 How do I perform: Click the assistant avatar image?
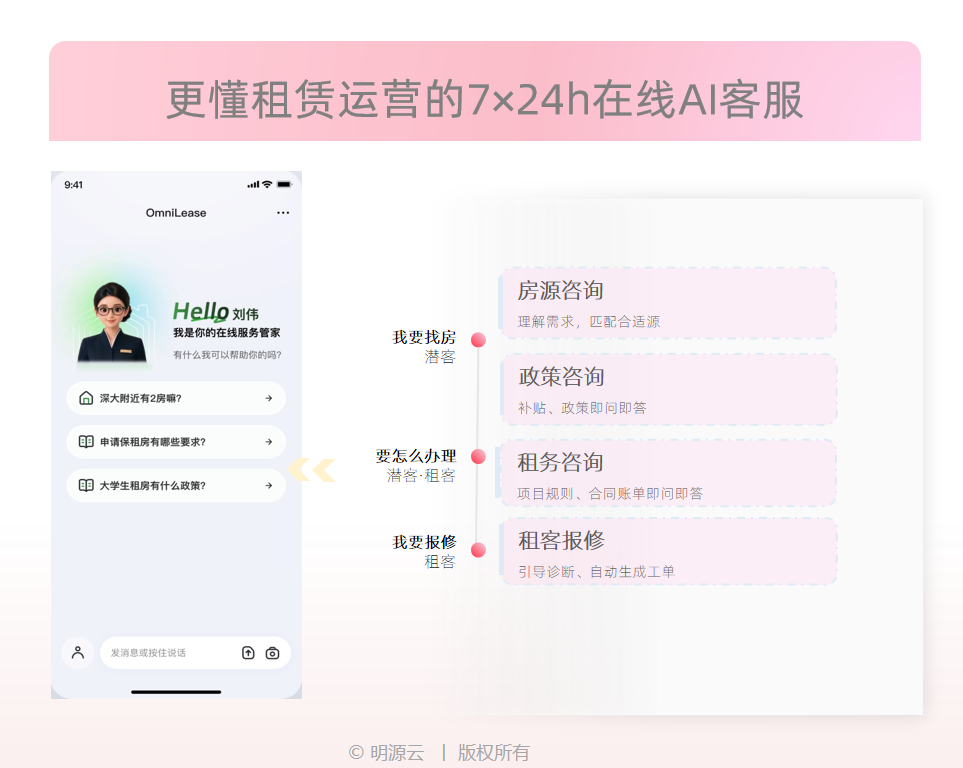point(112,323)
